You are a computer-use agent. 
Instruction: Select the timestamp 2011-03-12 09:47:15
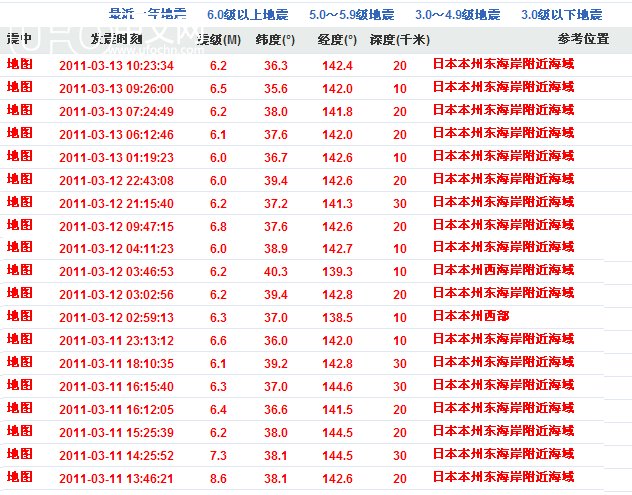pos(116,227)
